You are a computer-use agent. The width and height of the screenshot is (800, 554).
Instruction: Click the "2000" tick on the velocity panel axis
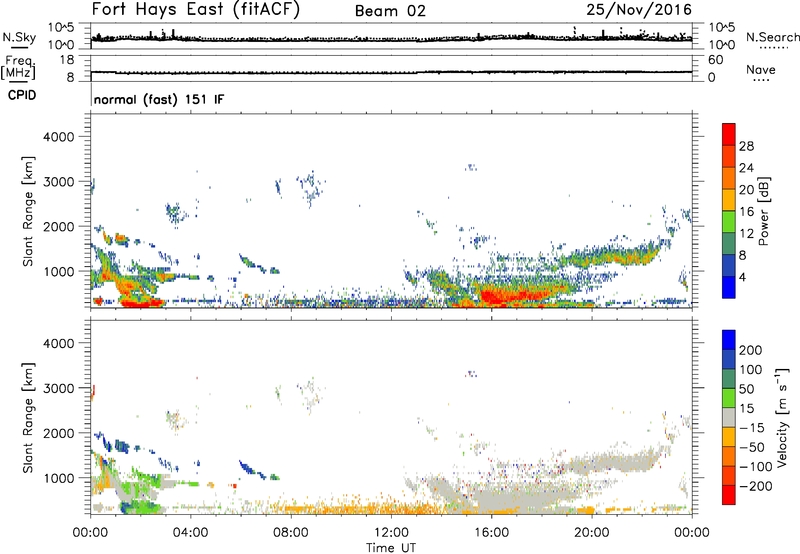pos(58,433)
